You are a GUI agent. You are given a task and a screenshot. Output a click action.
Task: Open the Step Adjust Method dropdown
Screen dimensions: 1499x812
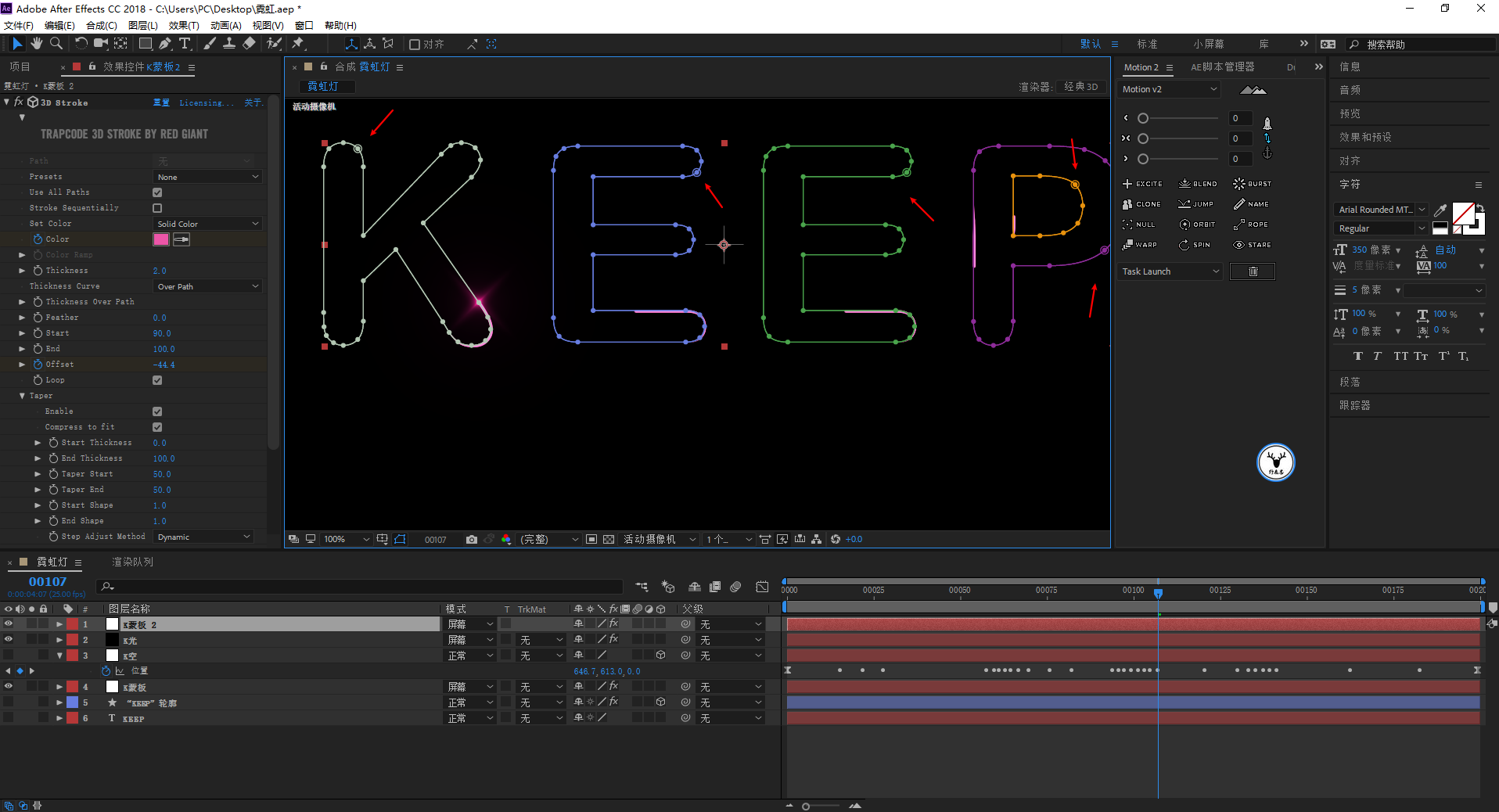[x=203, y=537]
